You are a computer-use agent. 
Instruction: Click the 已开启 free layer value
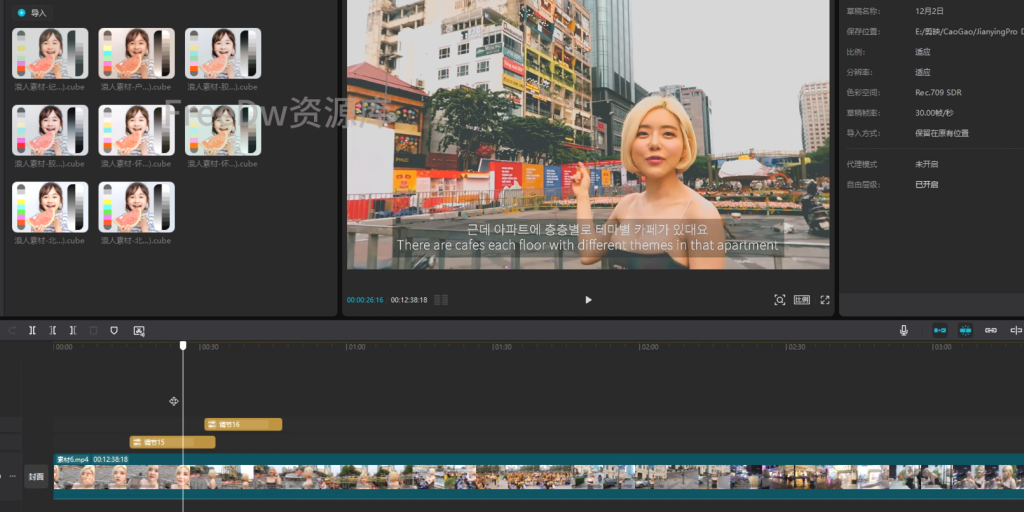927,185
